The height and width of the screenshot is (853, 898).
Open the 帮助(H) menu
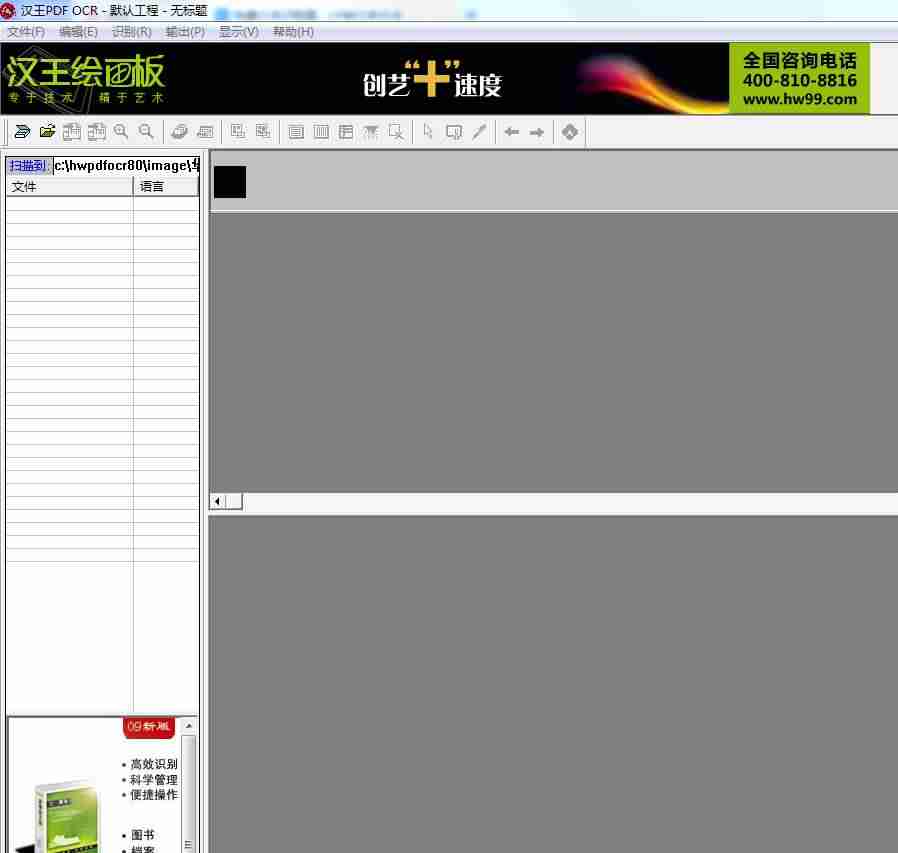pos(293,32)
